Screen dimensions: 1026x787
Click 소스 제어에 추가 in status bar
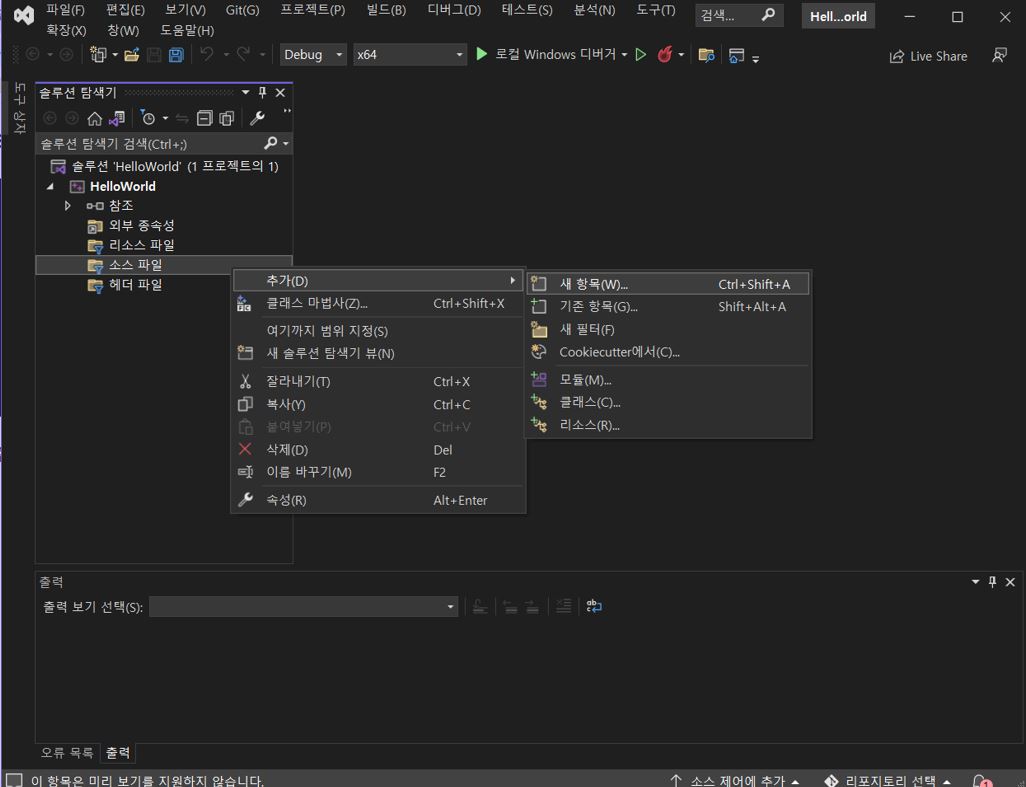coord(735,780)
